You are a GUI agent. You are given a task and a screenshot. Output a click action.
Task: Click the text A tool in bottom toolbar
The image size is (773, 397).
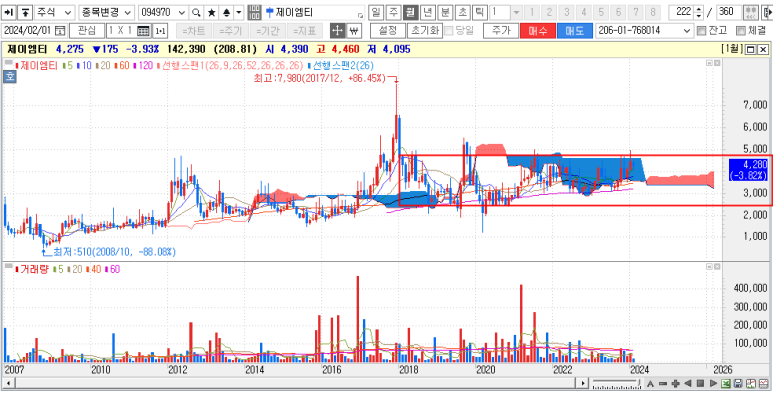coord(651,383)
